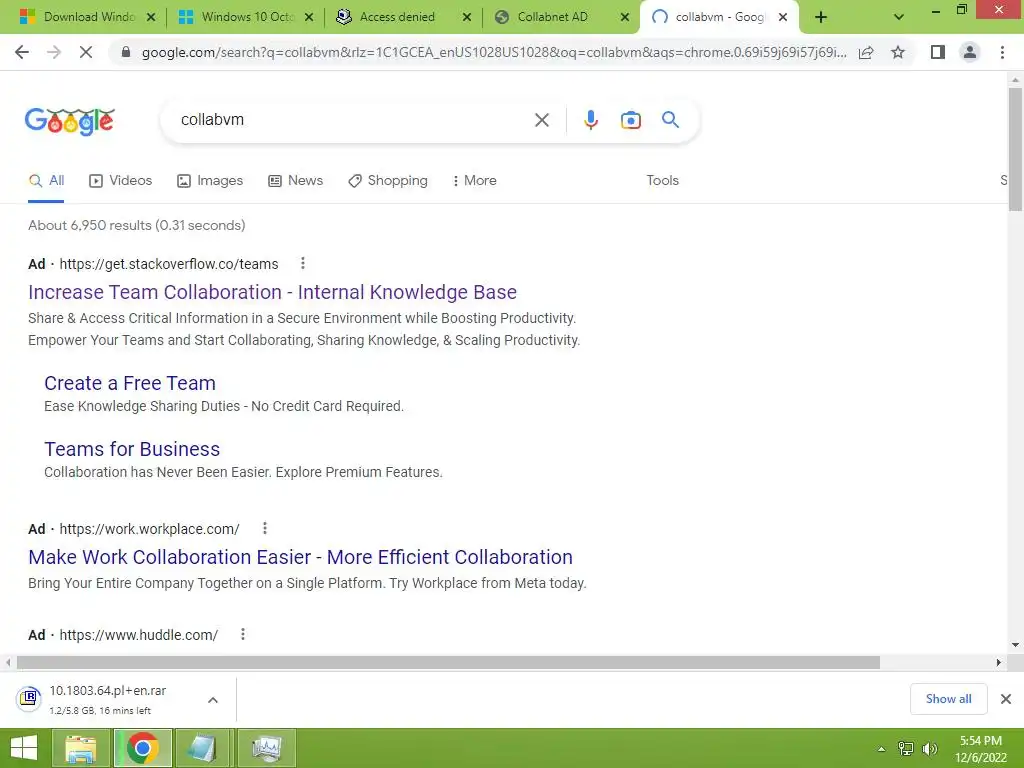
Task: Select the All results filter
Action: [x=46, y=181]
